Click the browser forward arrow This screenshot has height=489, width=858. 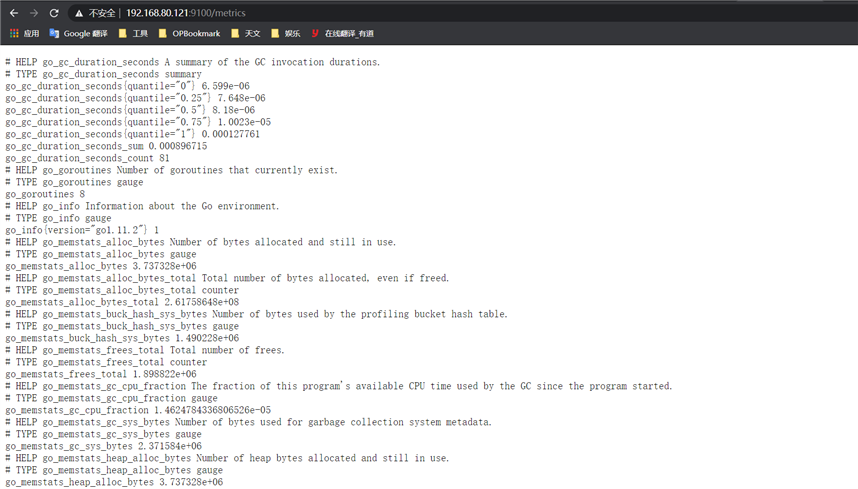tap(34, 13)
